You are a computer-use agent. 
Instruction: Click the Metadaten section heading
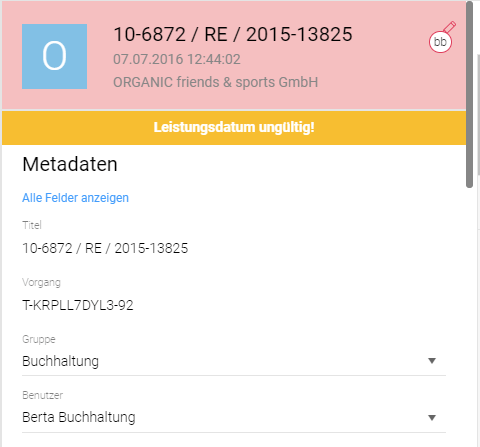pos(70,164)
